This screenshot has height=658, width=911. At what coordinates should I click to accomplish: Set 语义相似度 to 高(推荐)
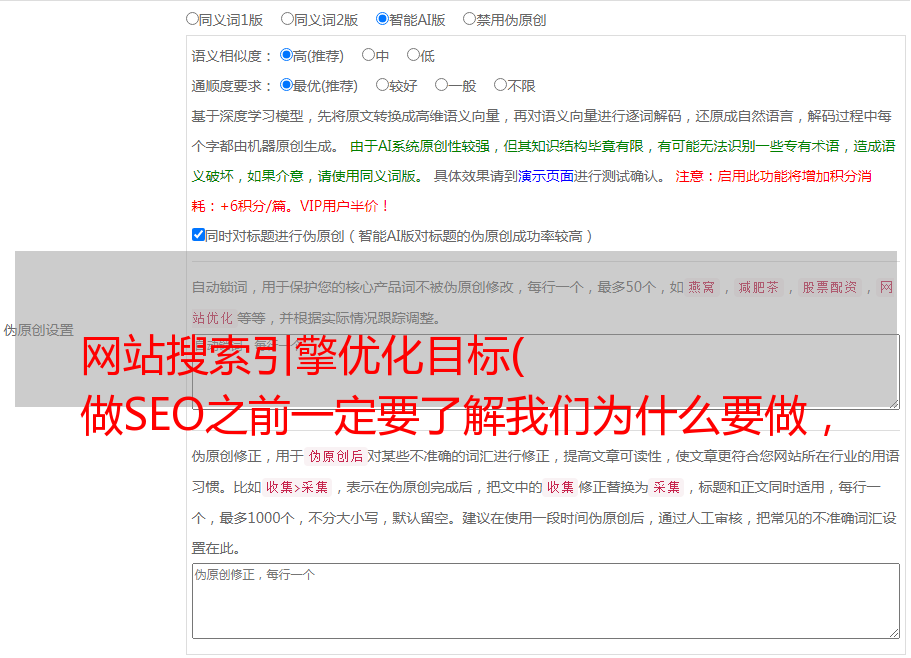(286, 55)
